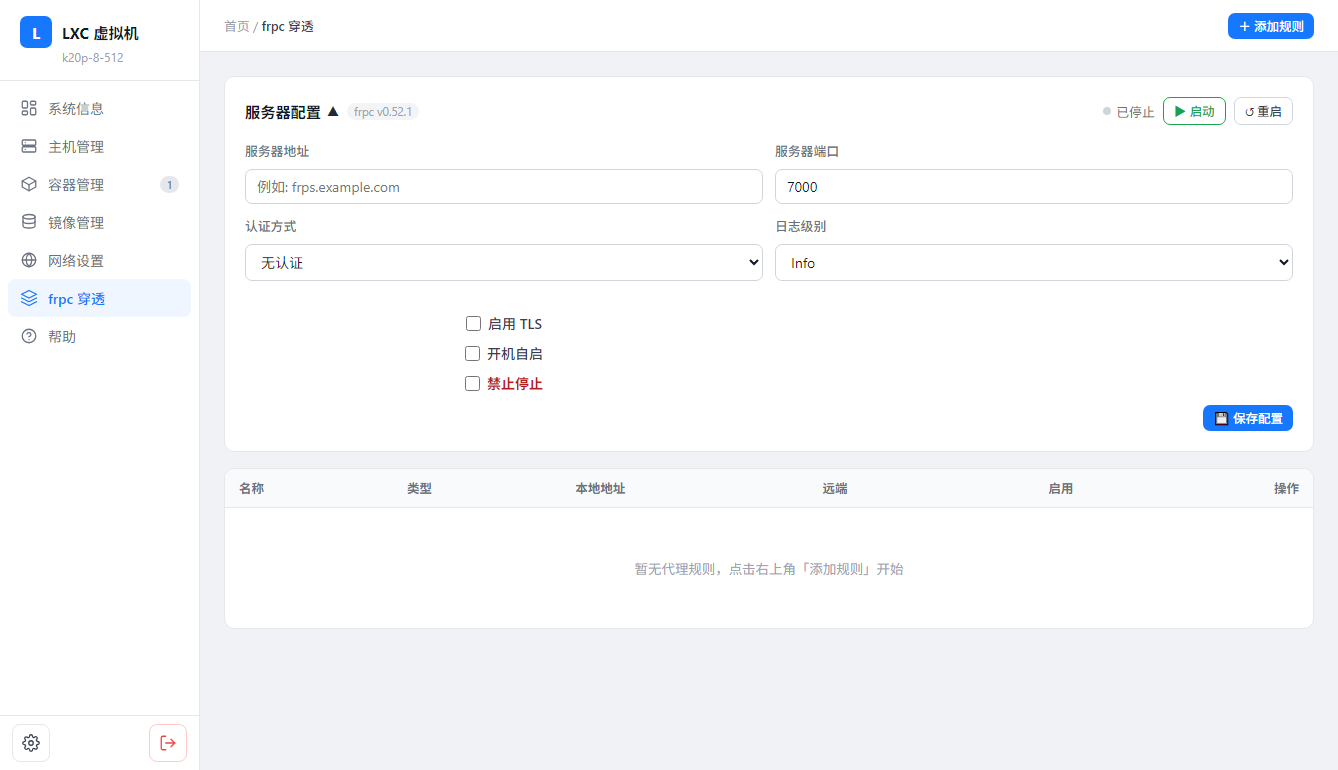Click the 启用 column header
The width and height of the screenshot is (1338, 770).
(x=1060, y=488)
